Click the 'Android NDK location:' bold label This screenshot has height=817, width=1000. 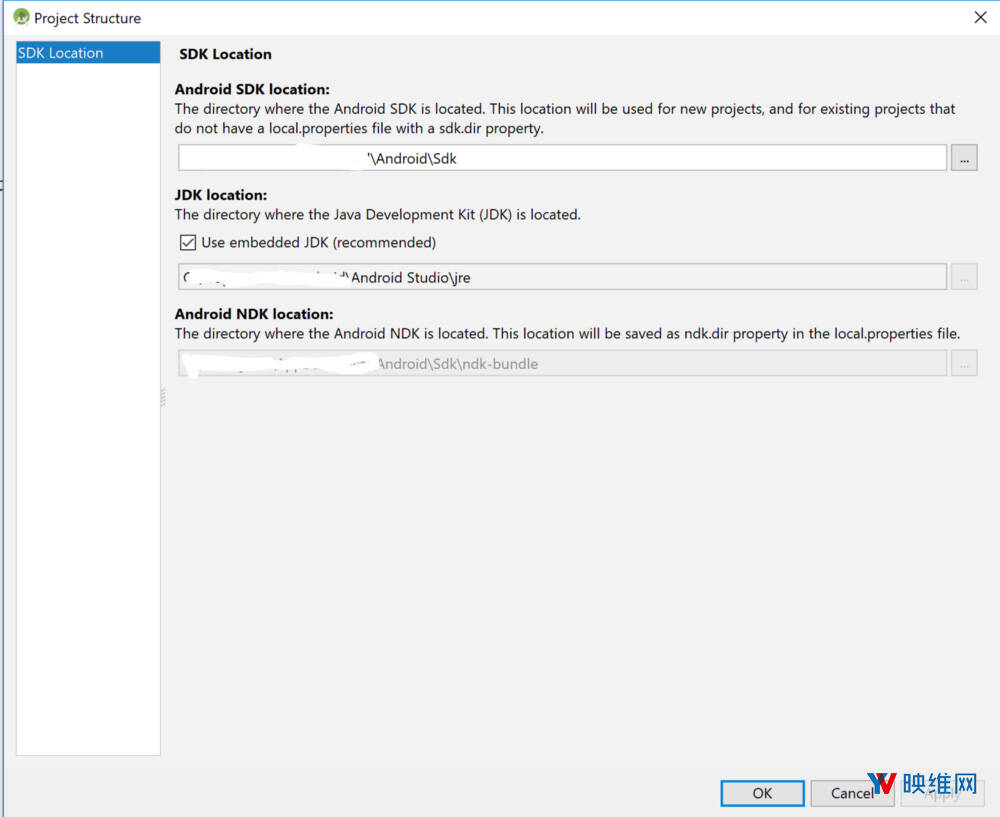tap(254, 313)
